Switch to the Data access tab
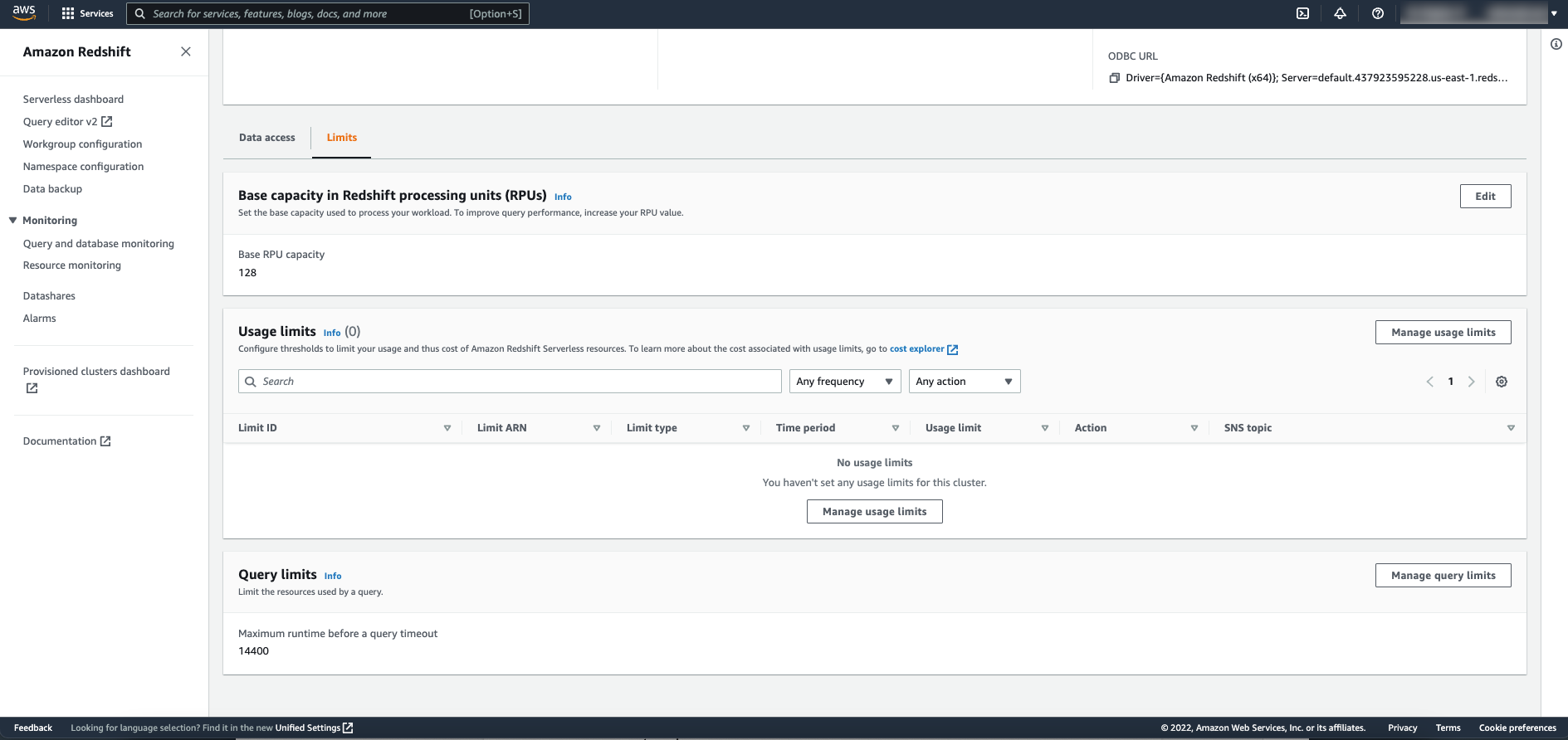1568x740 pixels. [266, 138]
